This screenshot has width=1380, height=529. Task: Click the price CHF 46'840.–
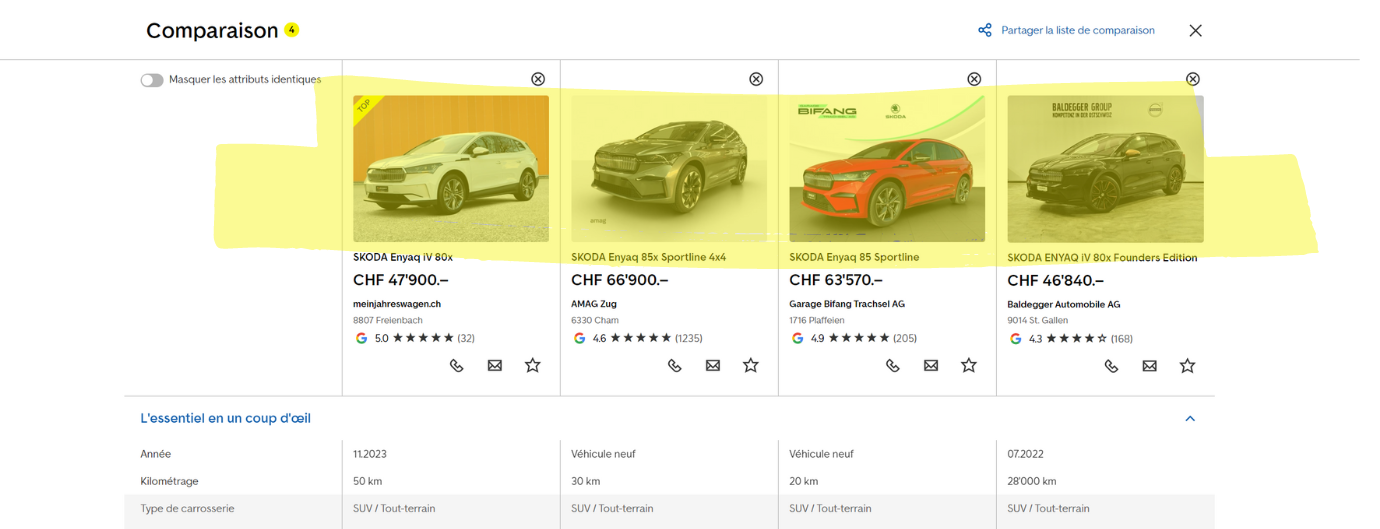point(1056,280)
